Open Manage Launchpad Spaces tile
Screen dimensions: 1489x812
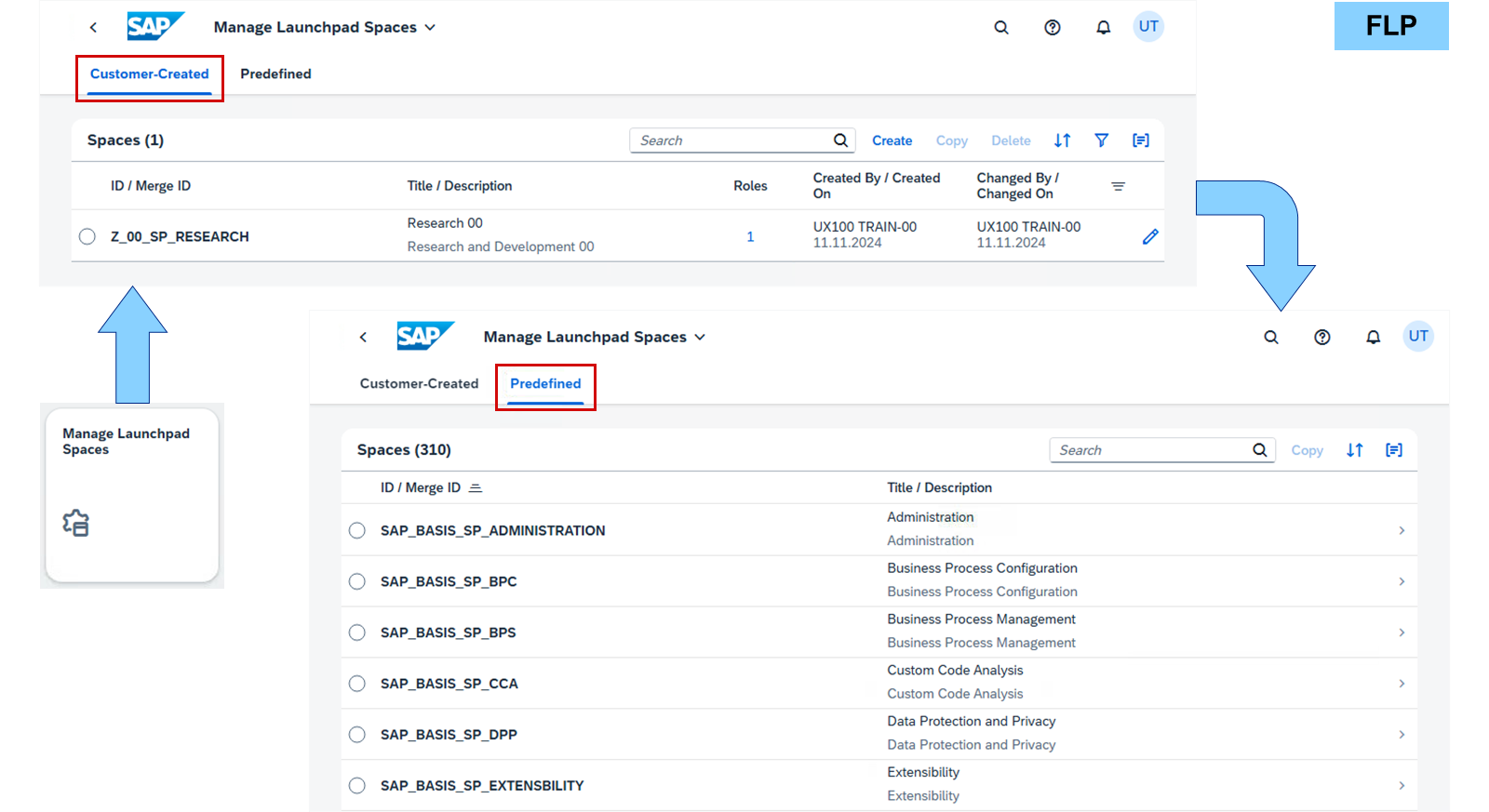point(132,496)
